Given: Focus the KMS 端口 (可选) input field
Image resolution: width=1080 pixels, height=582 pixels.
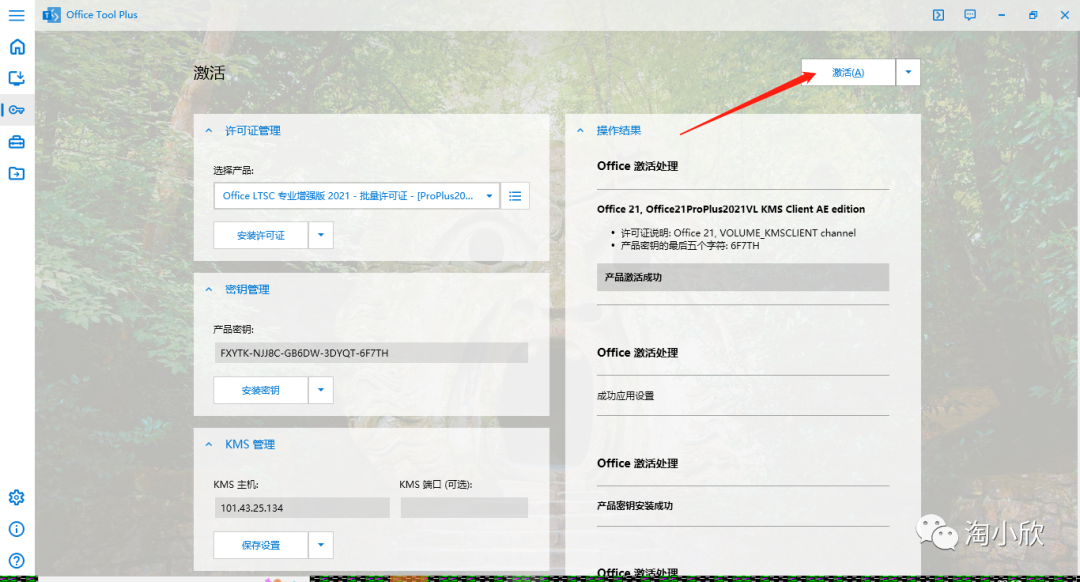Looking at the screenshot, I should pos(464,508).
